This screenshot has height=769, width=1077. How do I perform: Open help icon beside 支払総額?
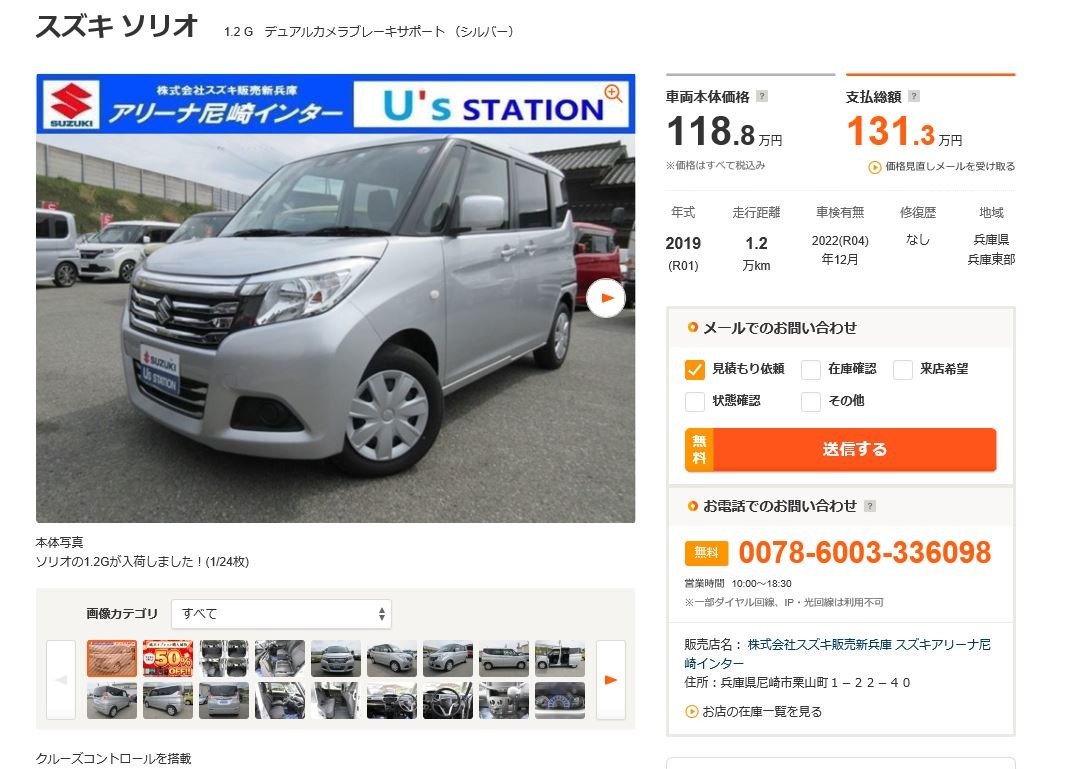pyautogui.click(x=914, y=96)
